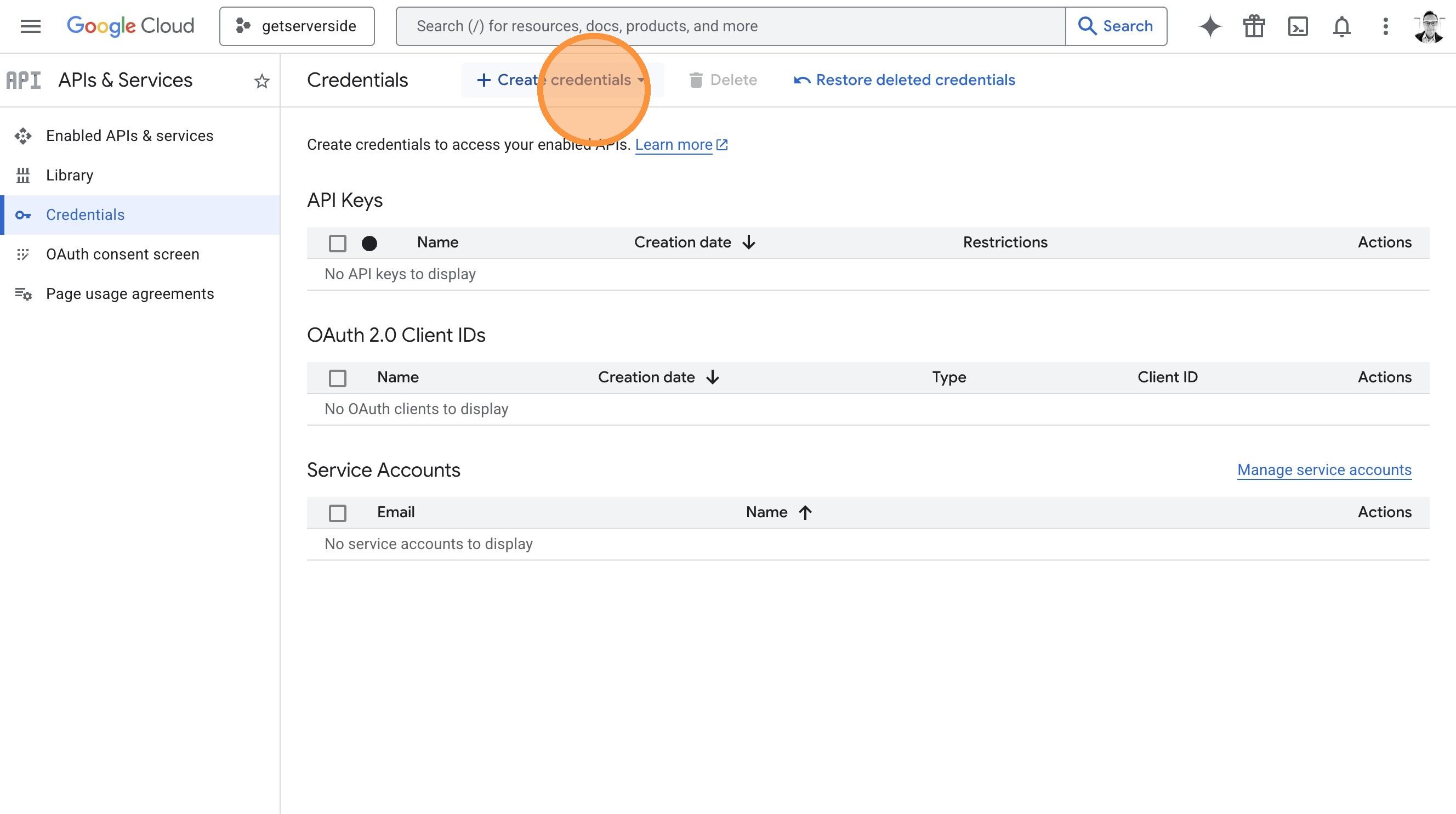This screenshot has width=1456, height=814.
Task: Open the three-dot settings menu
Action: (x=1385, y=26)
